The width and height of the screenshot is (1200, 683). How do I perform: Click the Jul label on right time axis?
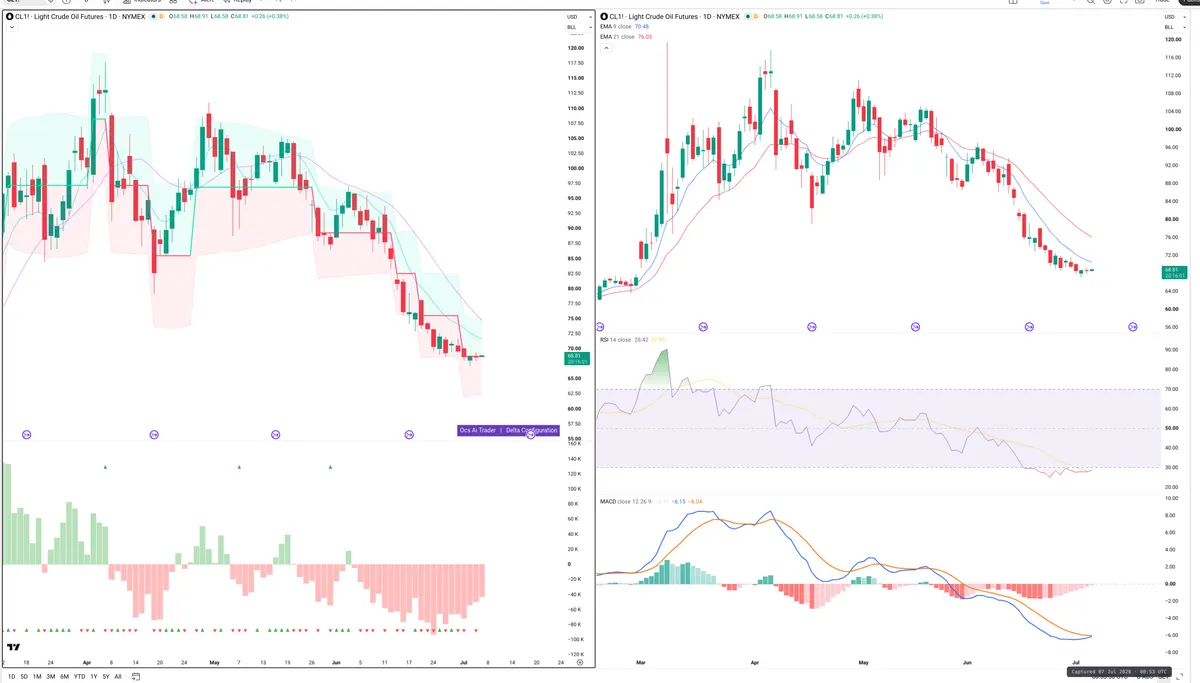1076,662
